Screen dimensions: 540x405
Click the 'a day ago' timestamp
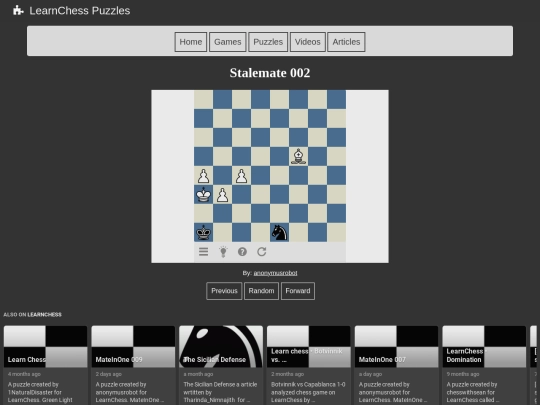click(x=370, y=374)
